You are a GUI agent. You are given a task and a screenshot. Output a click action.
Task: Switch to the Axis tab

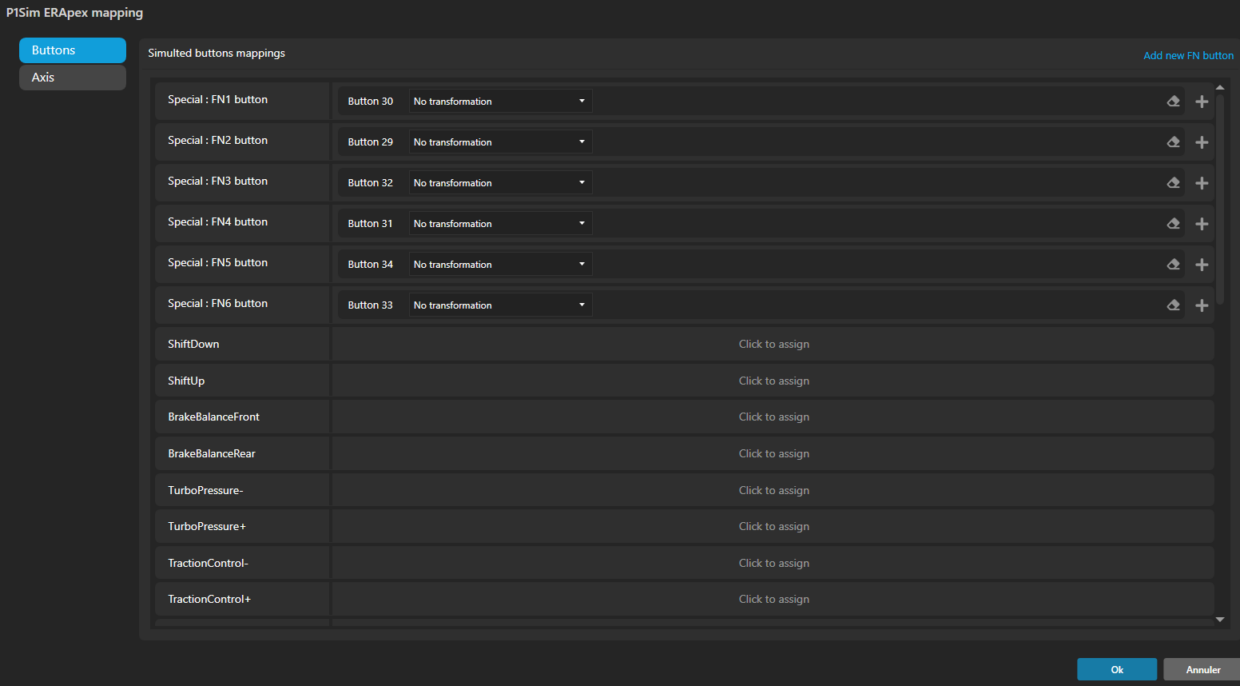point(72,77)
